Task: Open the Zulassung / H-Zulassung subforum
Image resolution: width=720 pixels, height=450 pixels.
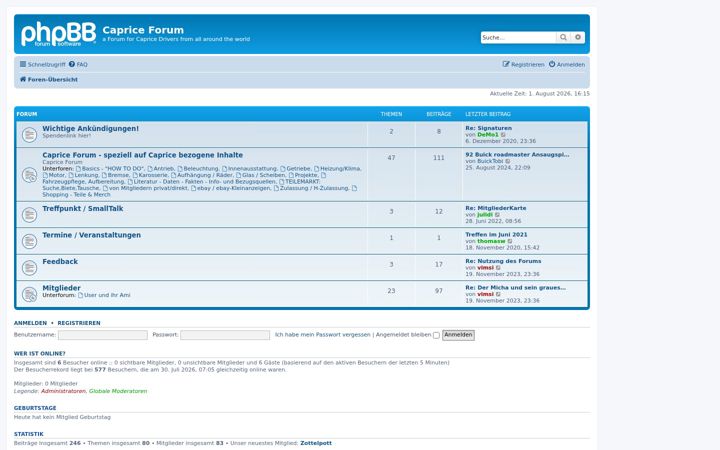Action: 314,188
